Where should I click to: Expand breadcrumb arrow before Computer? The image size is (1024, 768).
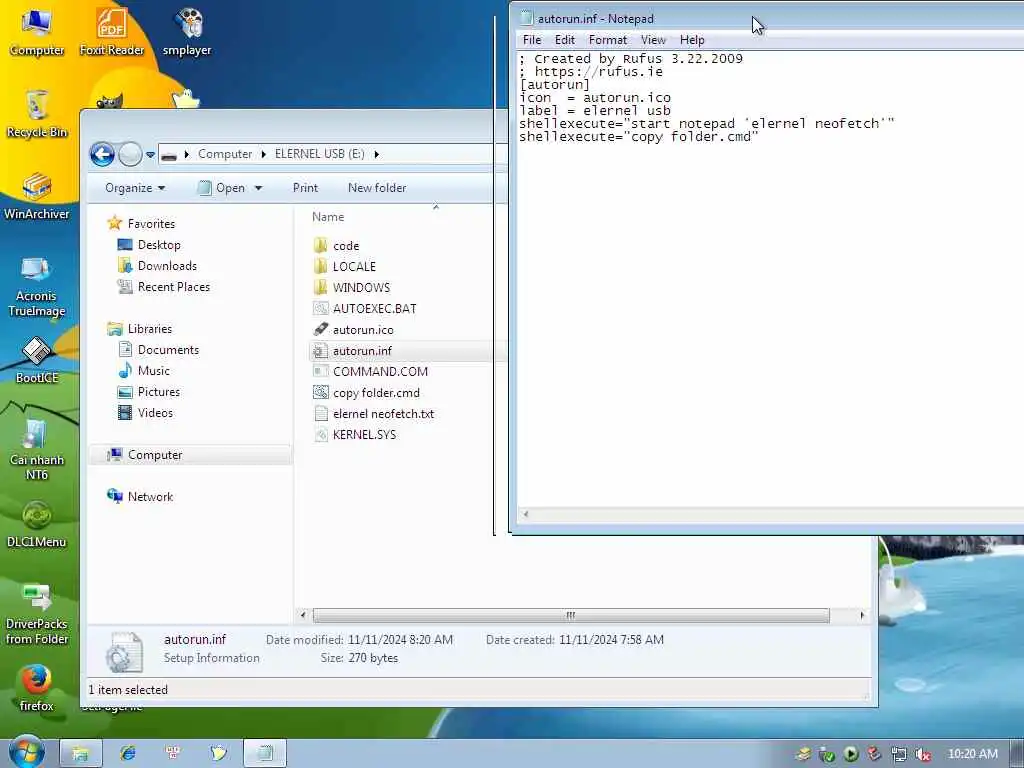(187, 154)
